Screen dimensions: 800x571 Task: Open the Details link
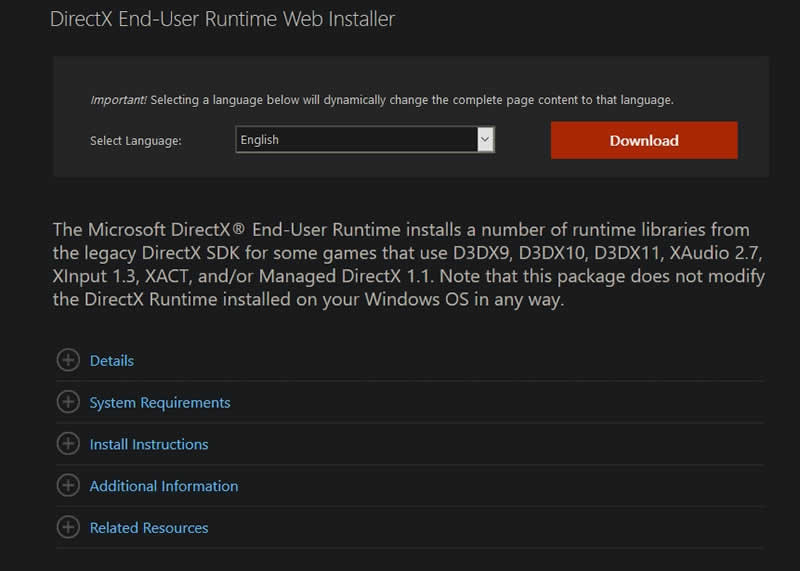(112, 361)
